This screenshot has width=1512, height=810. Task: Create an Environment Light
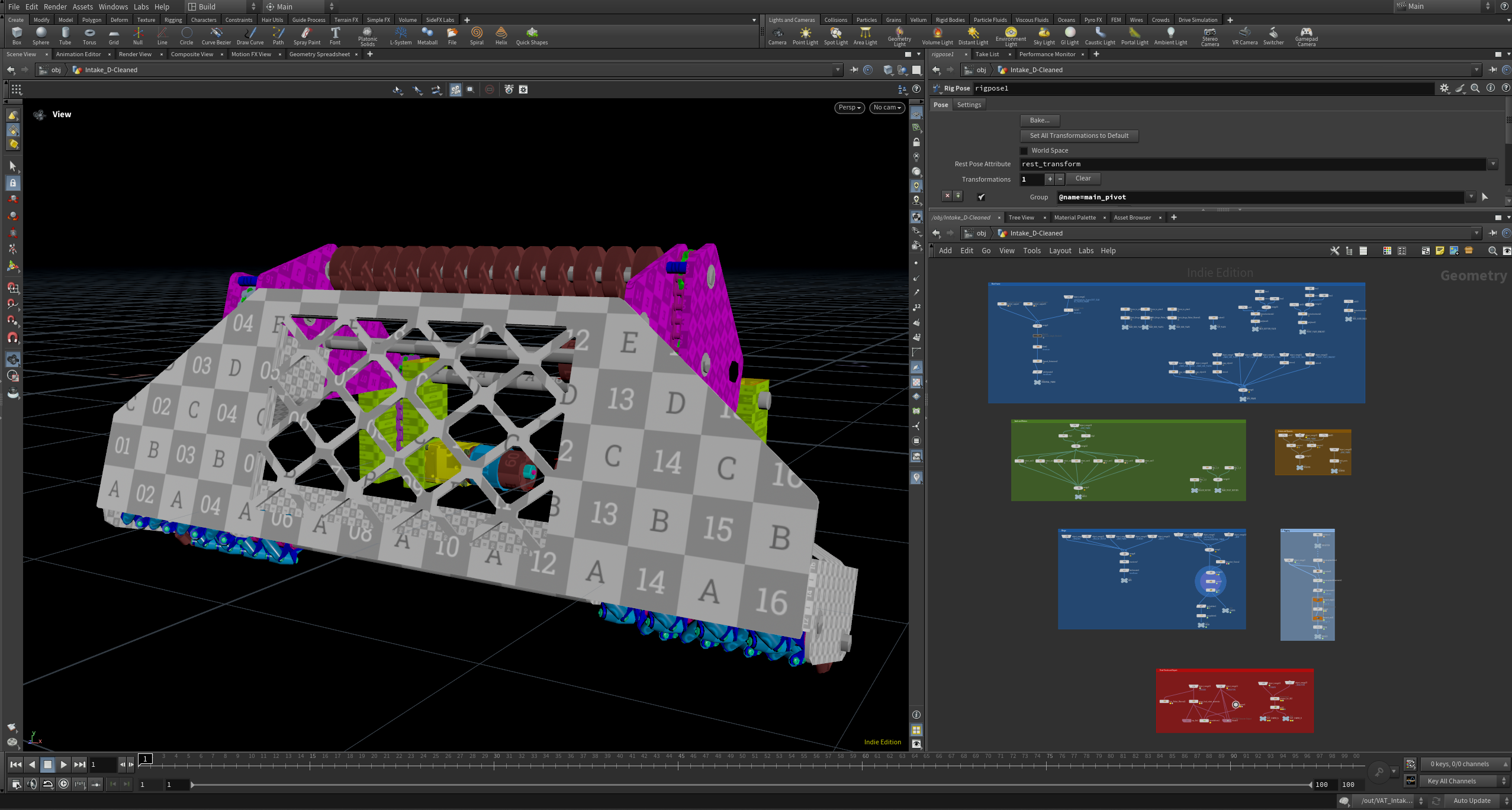point(1011,37)
